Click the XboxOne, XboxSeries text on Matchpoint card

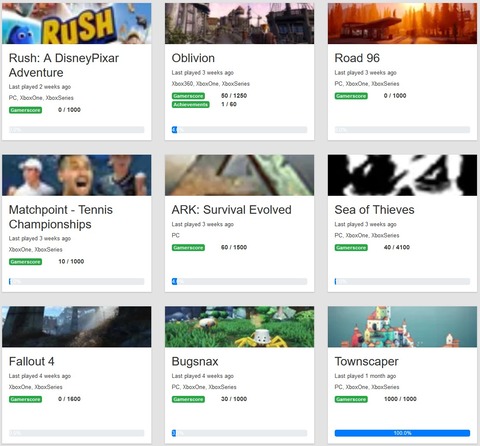point(36,250)
